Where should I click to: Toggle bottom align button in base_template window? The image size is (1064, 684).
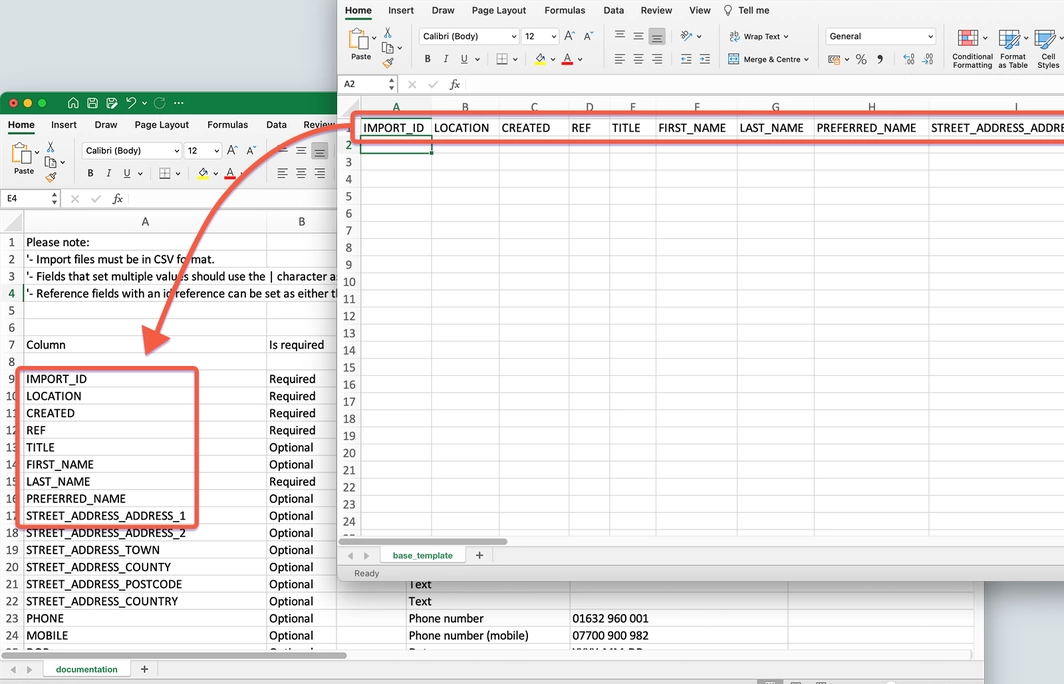coord(657,36)
